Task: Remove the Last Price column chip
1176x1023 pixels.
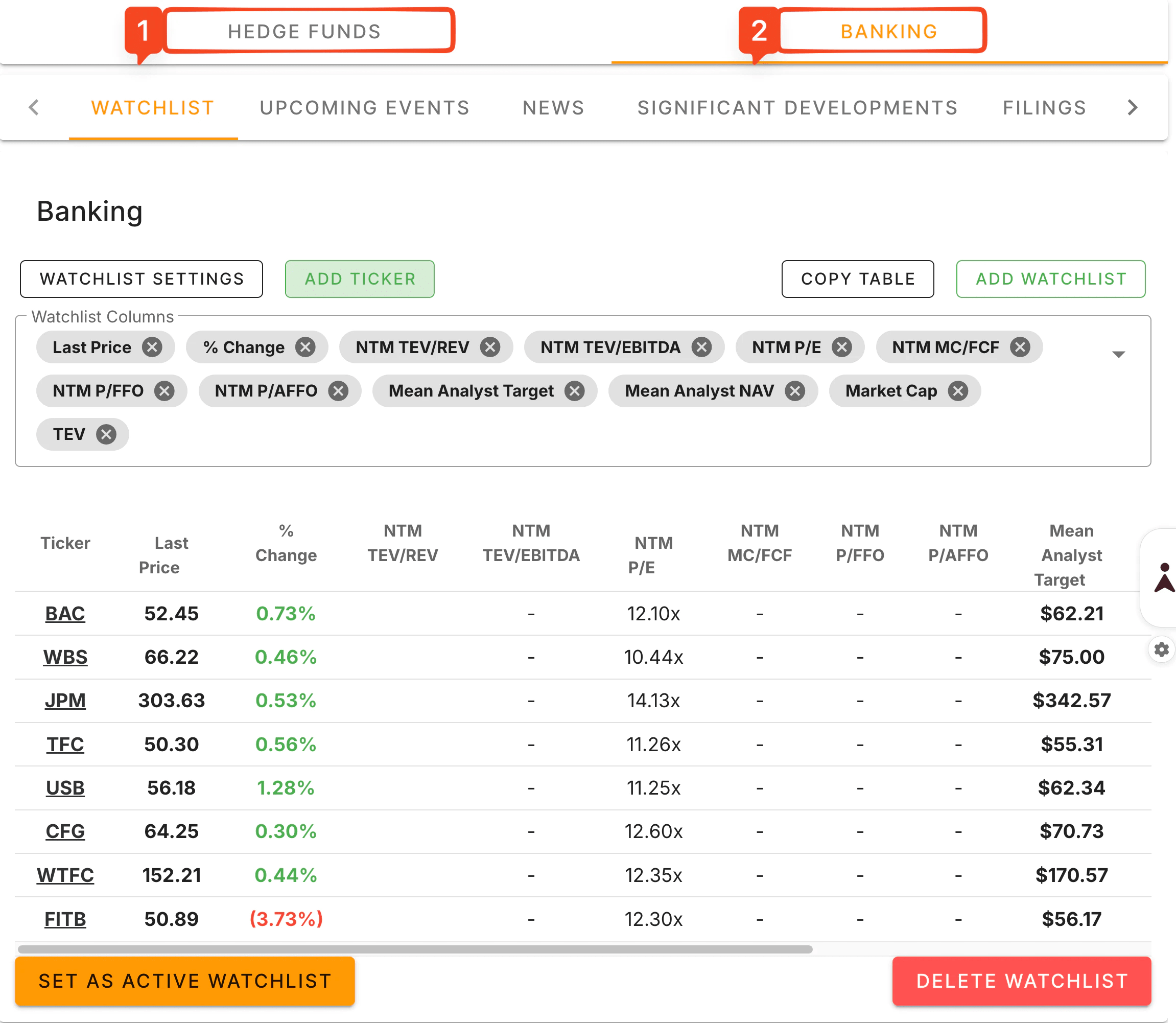Action: point(152,347)
